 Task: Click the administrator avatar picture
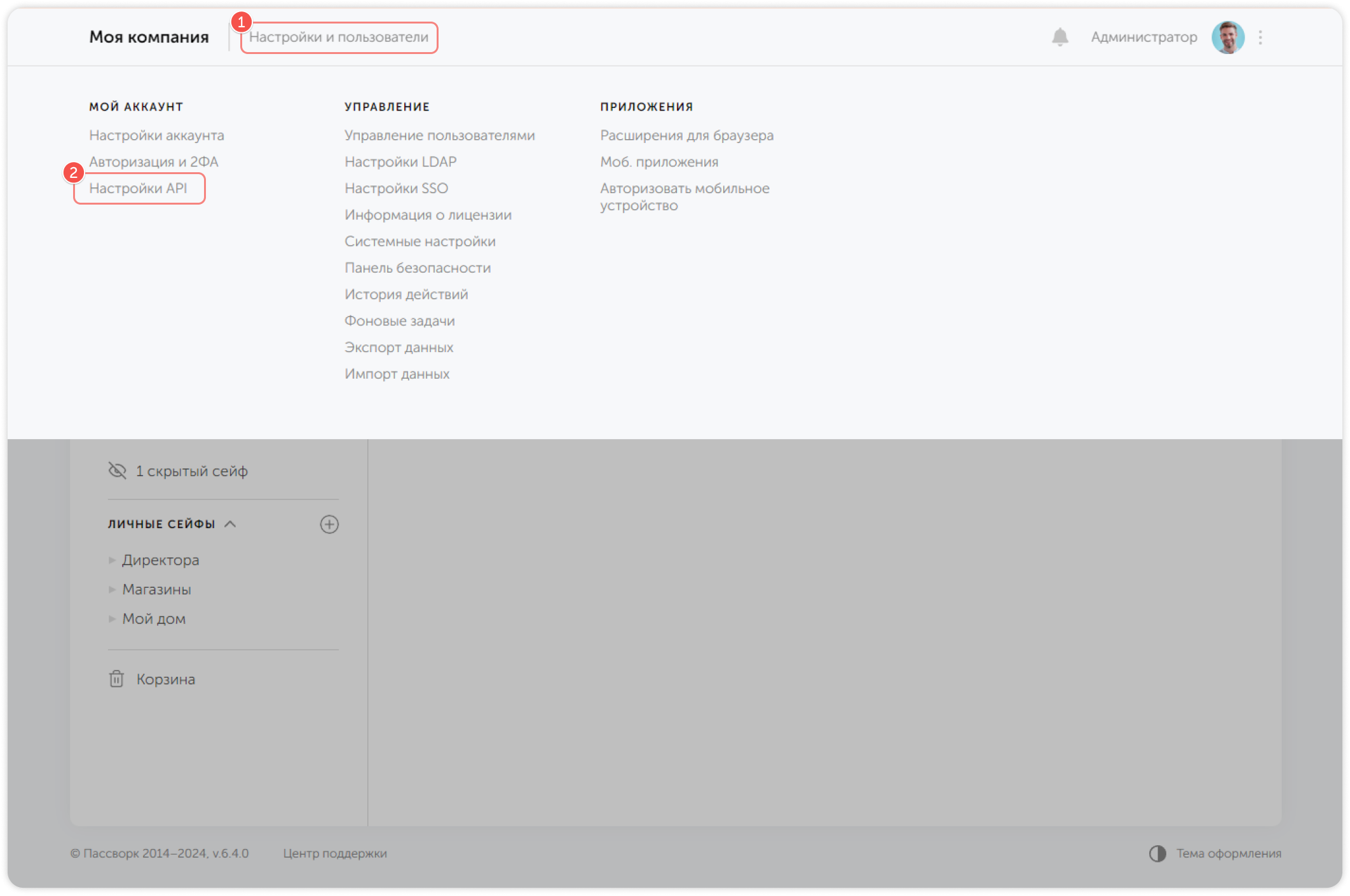1228,37
